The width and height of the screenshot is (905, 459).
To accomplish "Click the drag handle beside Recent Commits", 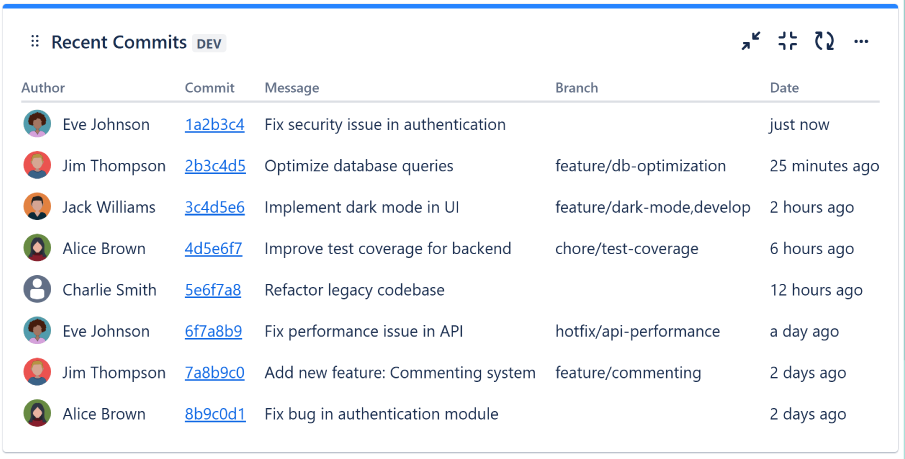I will [x=35, y=42].
